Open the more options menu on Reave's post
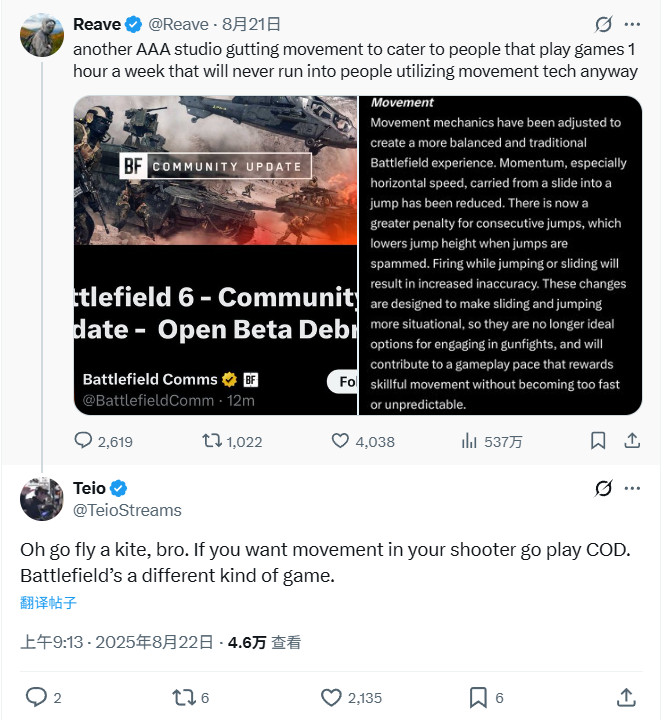The width and height of the screenshot is (667, 720). (632, 25)
